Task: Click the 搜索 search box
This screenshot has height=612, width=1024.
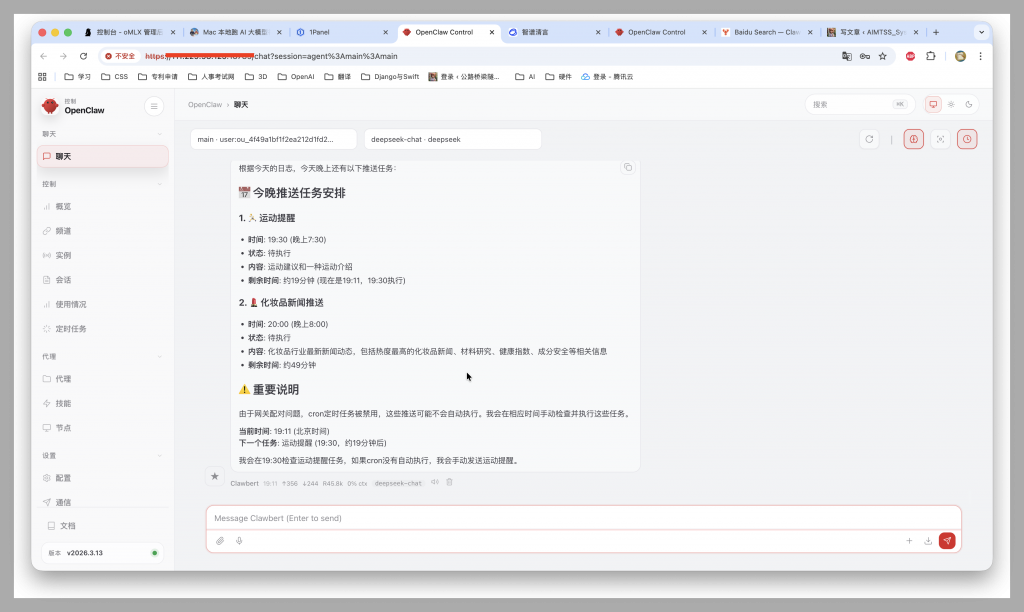Action: (x=850, y=104)
